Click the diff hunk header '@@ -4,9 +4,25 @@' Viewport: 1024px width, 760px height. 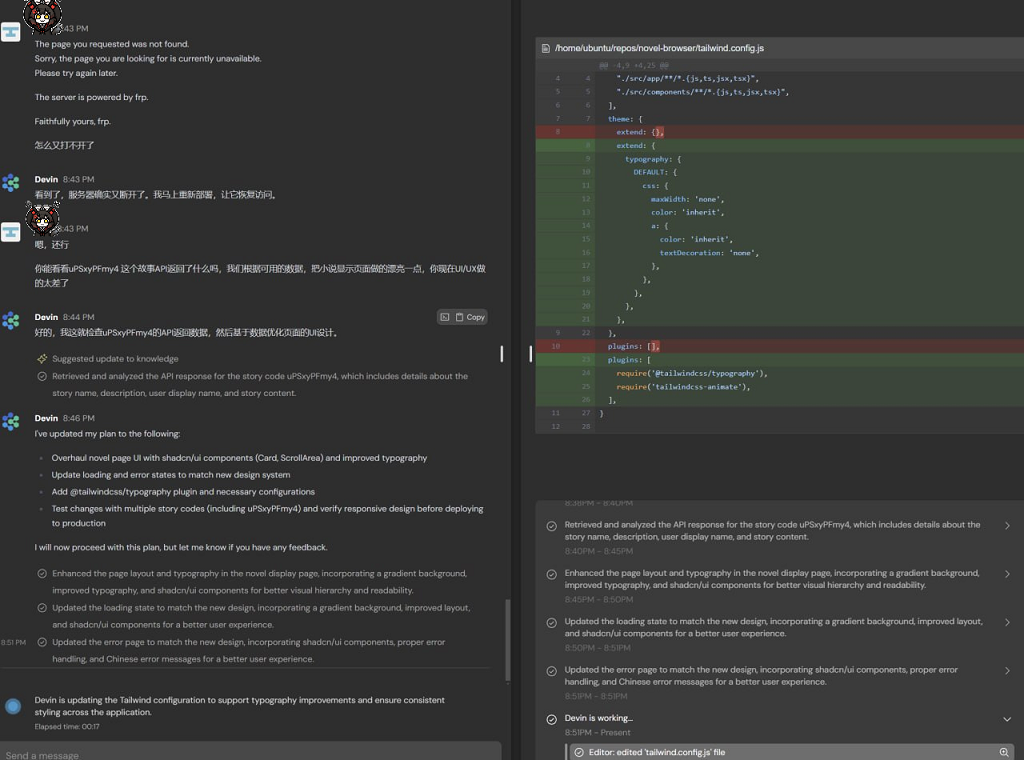tap(633, 65)
